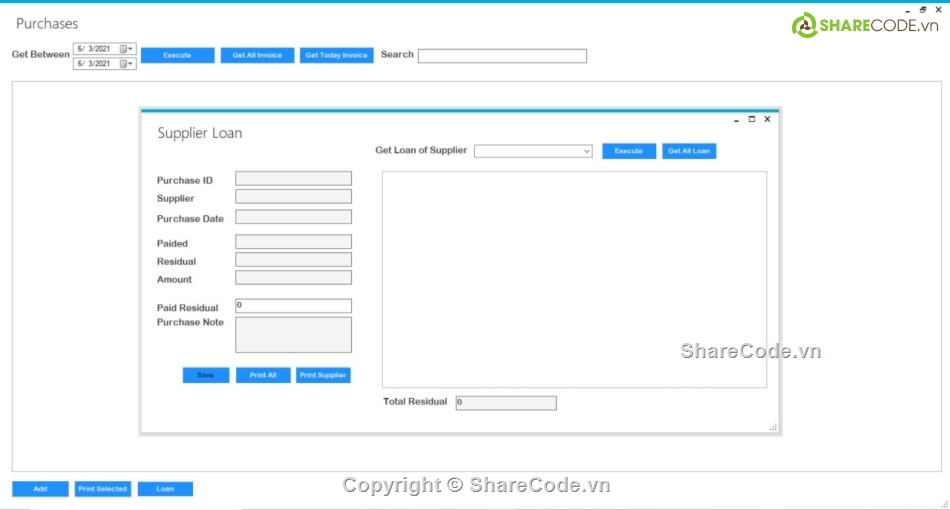The width and height of the screenshot is (950, 510).
Task: Click inside the Purchase Note text area
Action: tap(293, 335)
